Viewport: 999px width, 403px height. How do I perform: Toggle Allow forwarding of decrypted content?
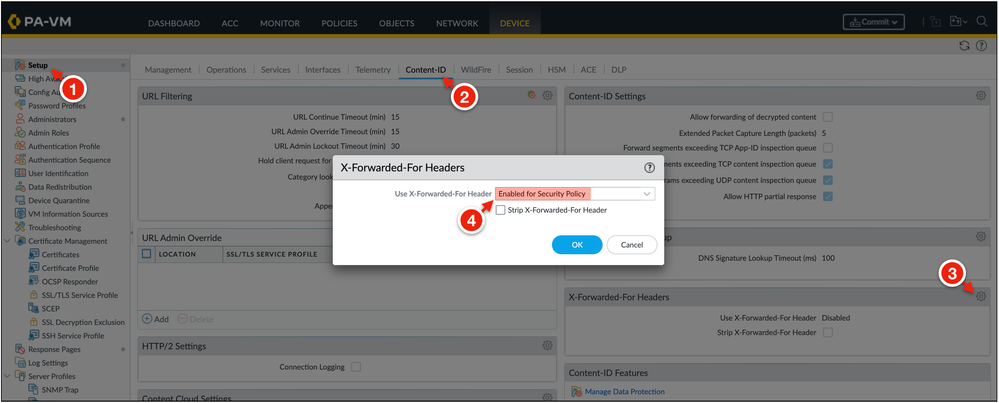(x=828, y=117)
